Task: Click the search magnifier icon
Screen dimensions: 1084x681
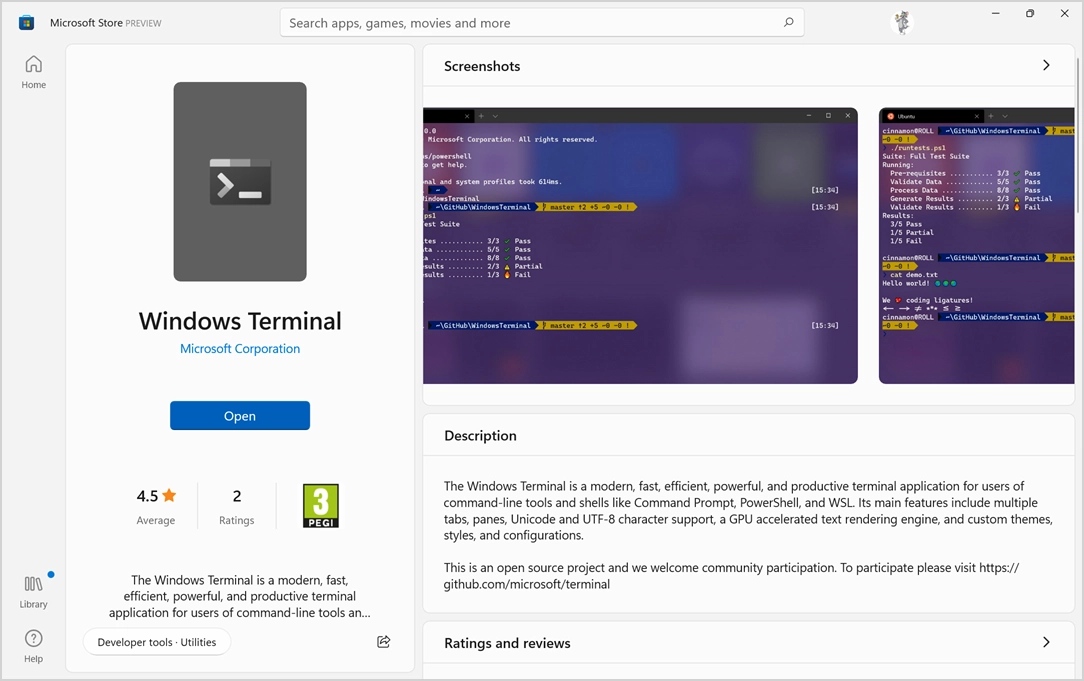Action: [788, 23]
